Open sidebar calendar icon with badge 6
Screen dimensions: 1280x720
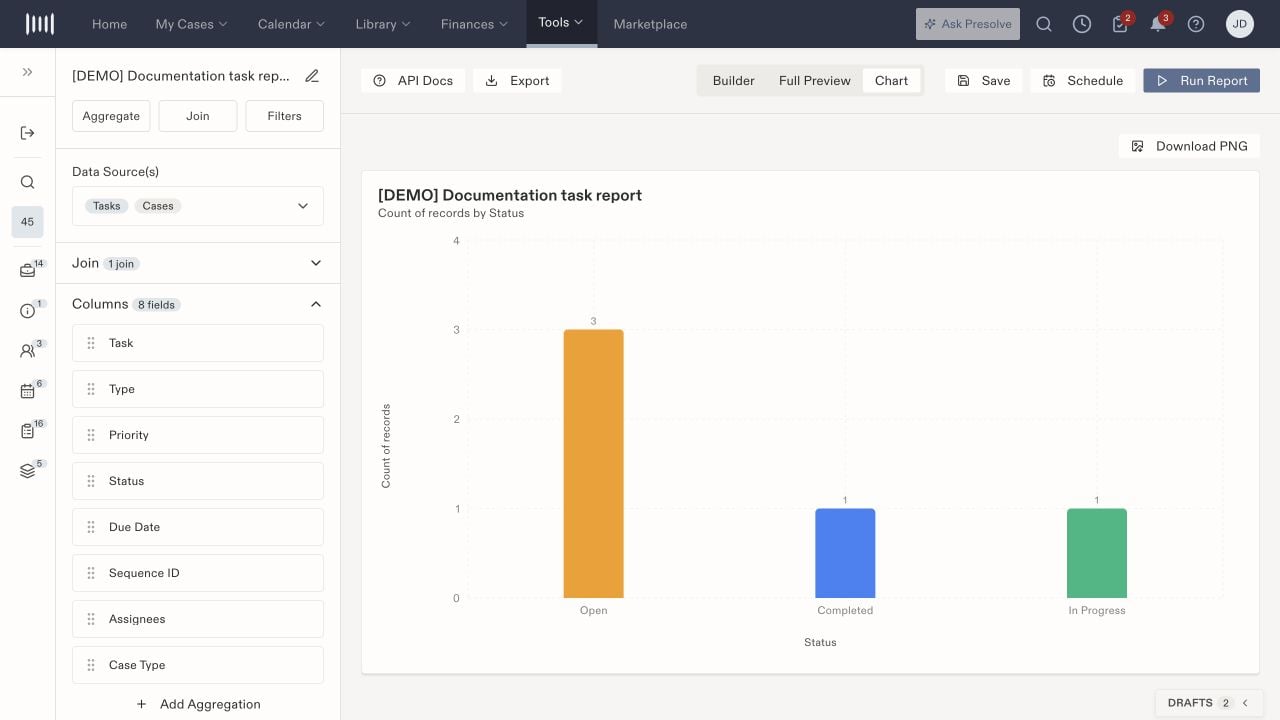(28, 391)
